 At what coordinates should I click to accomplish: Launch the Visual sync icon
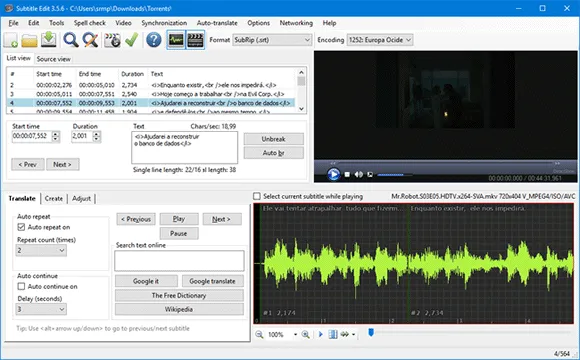coord(112,40)
